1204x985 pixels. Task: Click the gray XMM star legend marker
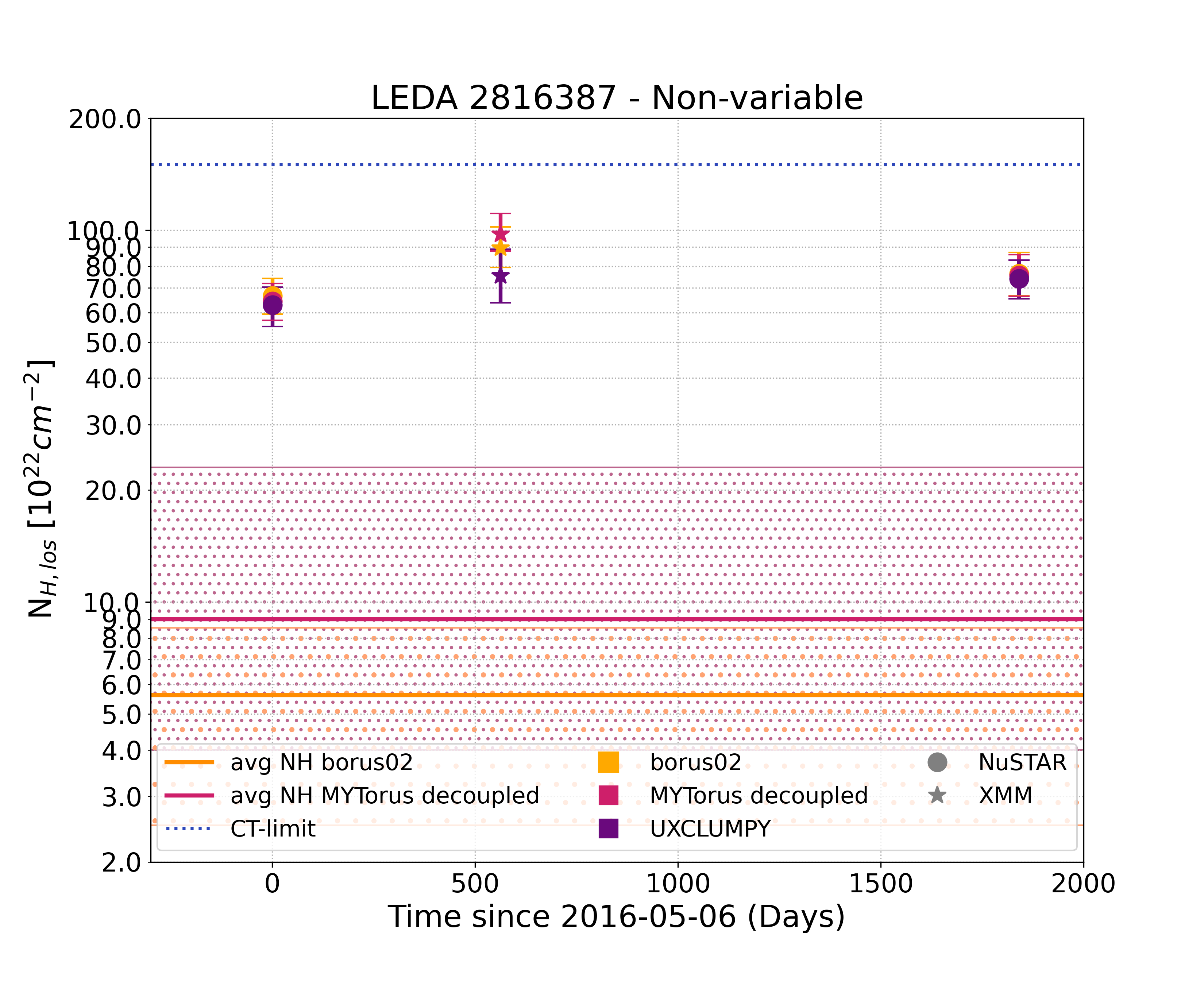(x=937, y=796)
